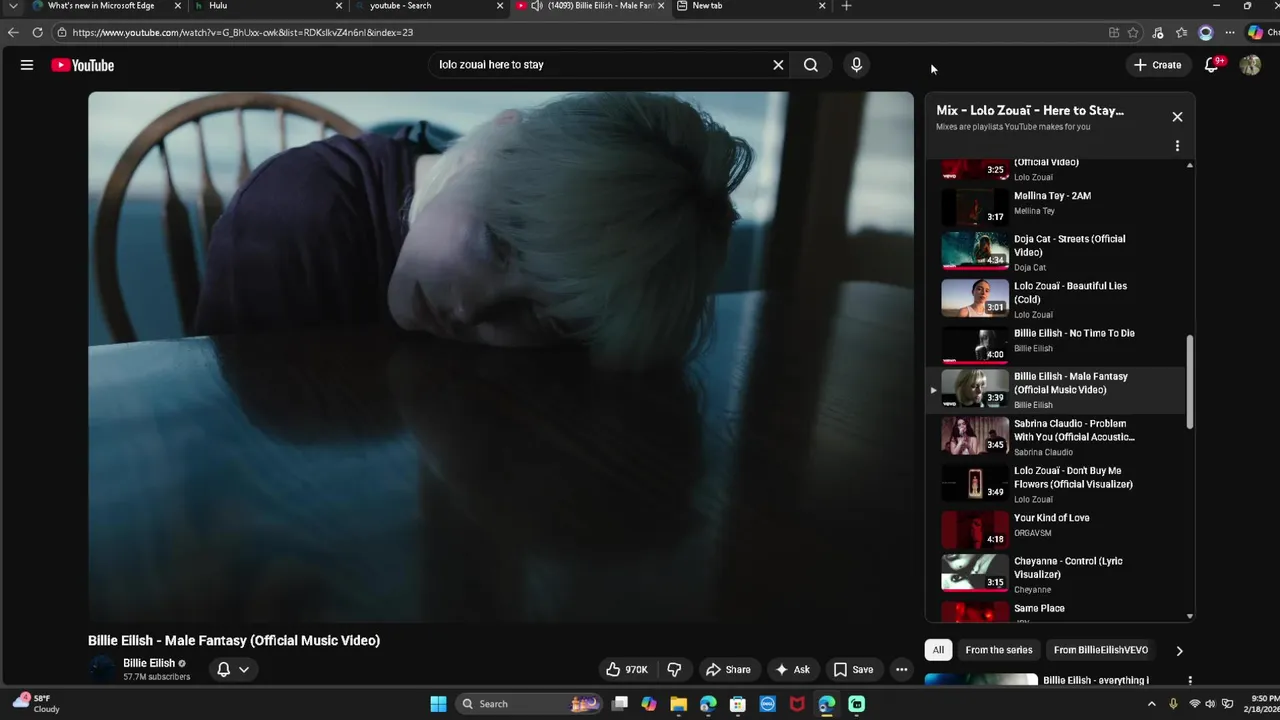Open YouTube notifications bell
The image size is (1280, 720).
[1211, 65]
